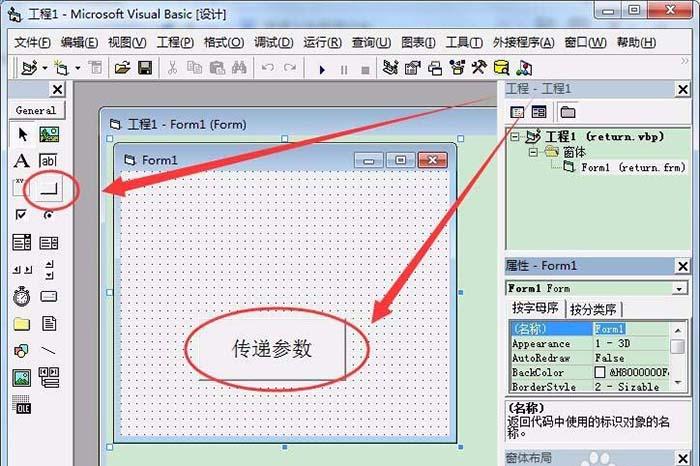Click the 传递参数 button on the form
The width and height of the screenshot is (700, 466).
(x=271, y=349)
